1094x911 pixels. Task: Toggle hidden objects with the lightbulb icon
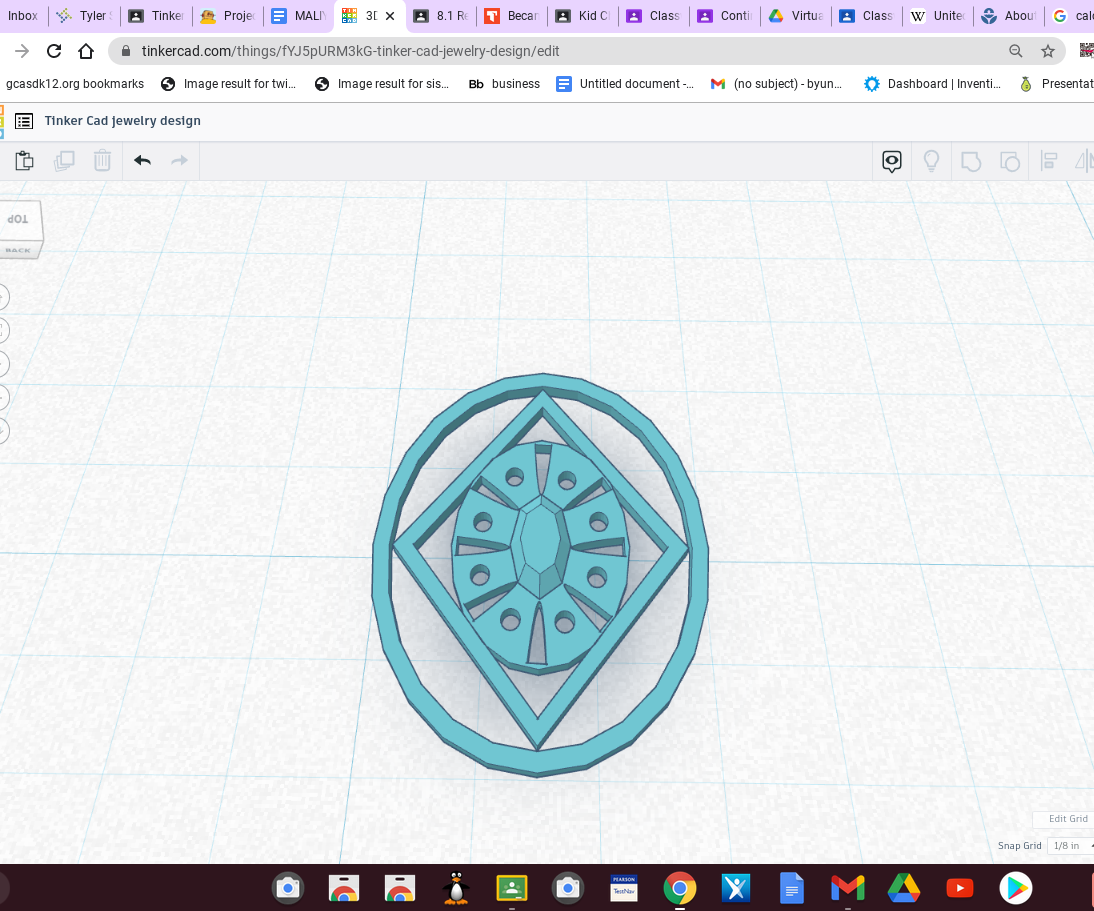[931, 161]
